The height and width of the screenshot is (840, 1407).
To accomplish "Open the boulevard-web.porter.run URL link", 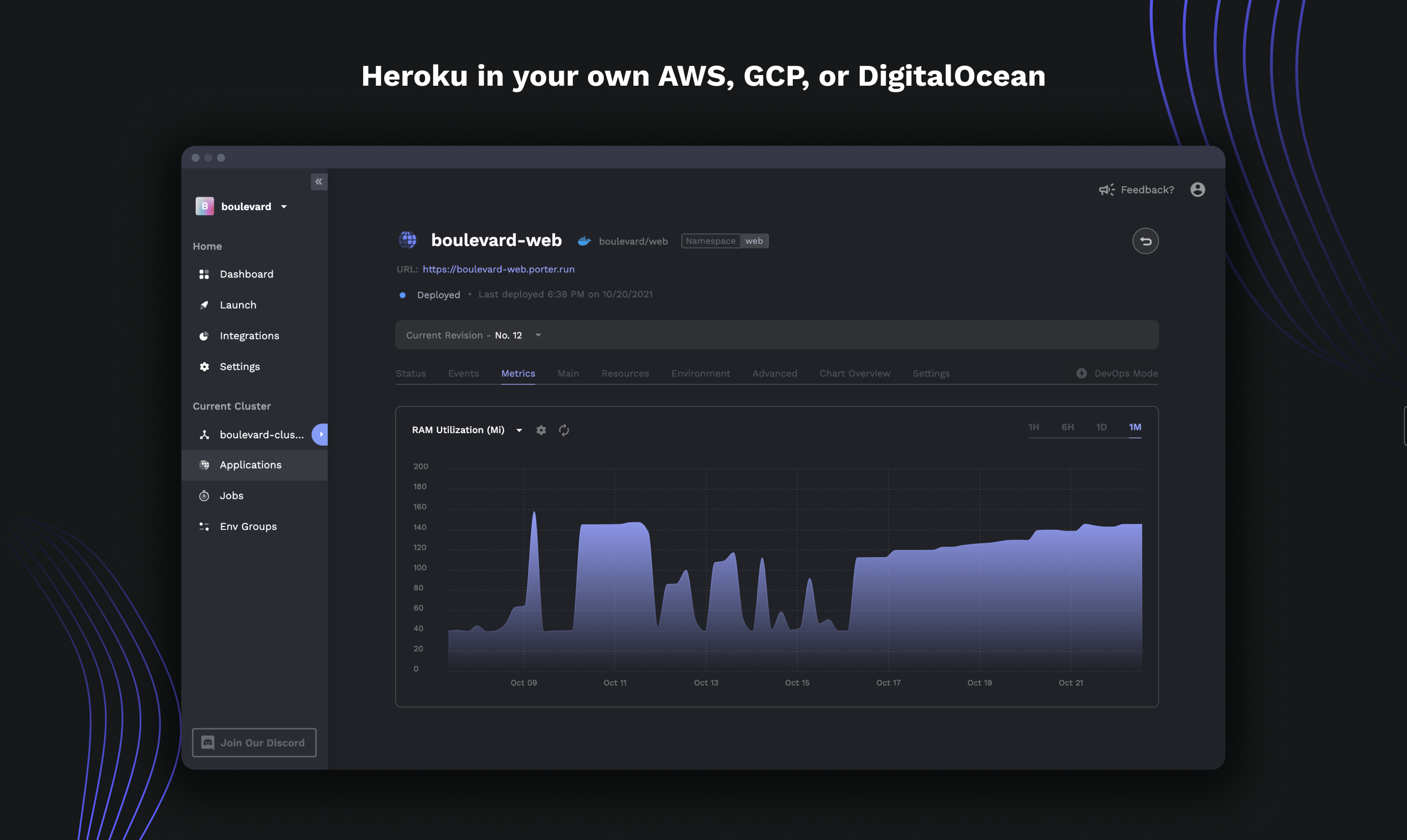I will tap(498, 269).
